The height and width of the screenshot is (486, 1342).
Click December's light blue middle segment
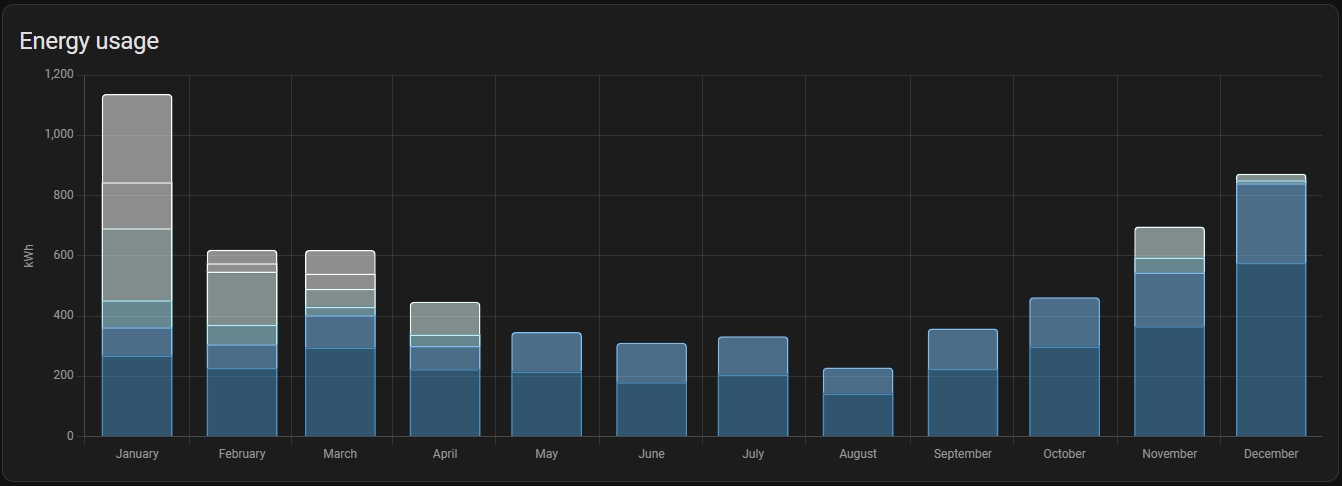[x=1271, y=223]
